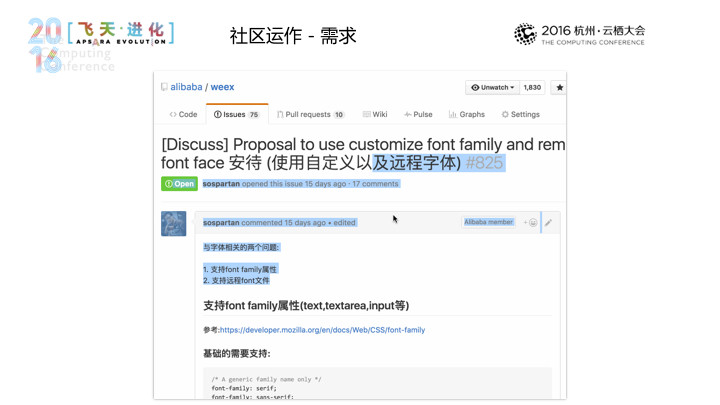The height and width of the screenshot is (405, 720).
Task: Click the Pull requests branch icon
Action: [x=280, y=114]
